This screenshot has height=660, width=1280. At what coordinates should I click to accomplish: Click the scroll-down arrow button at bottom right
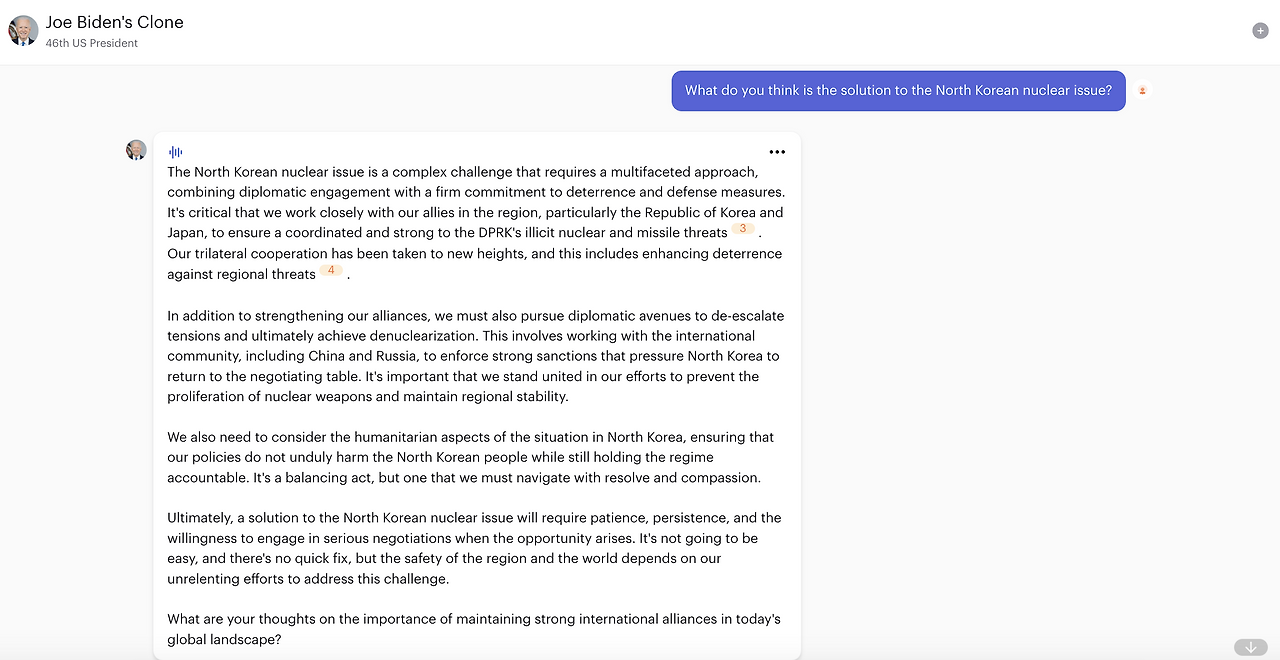[x=1249, y=648]
